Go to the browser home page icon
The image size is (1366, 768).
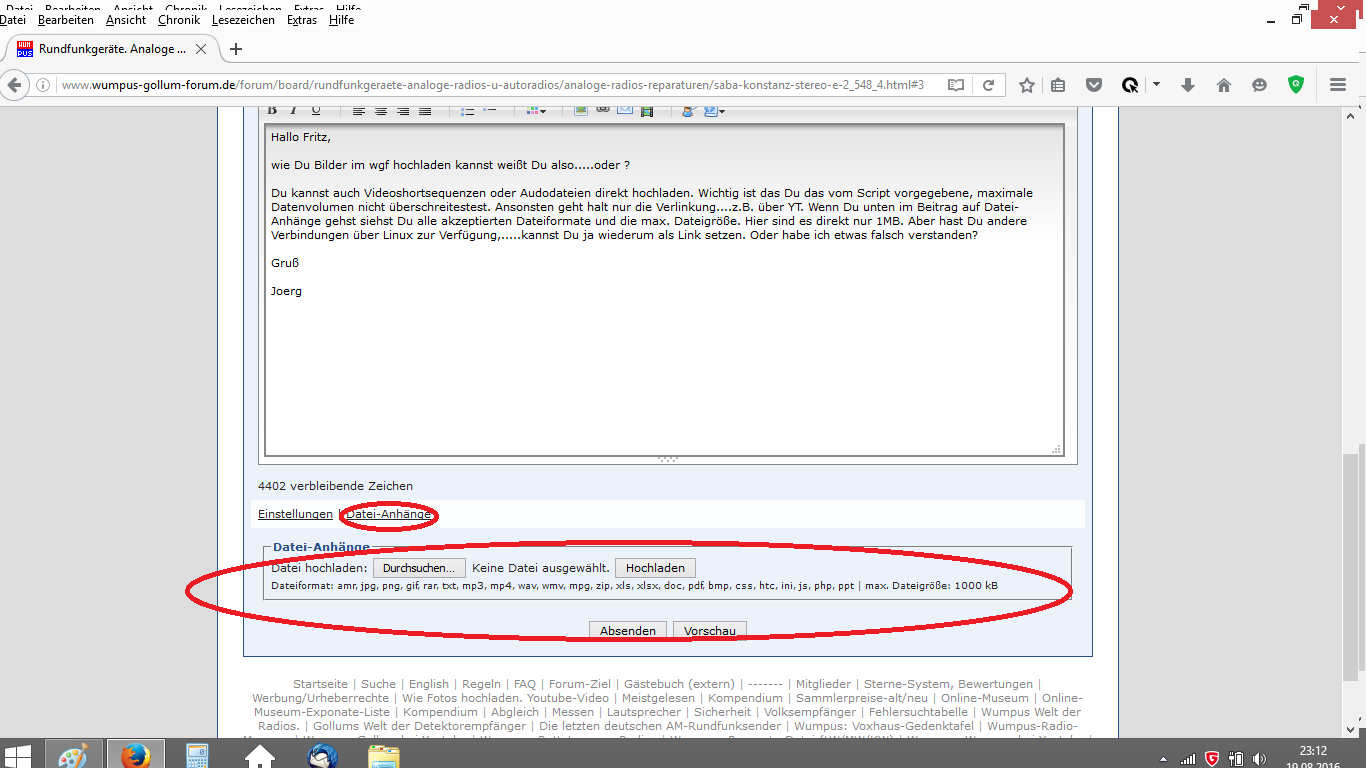tap(1223, 85)
